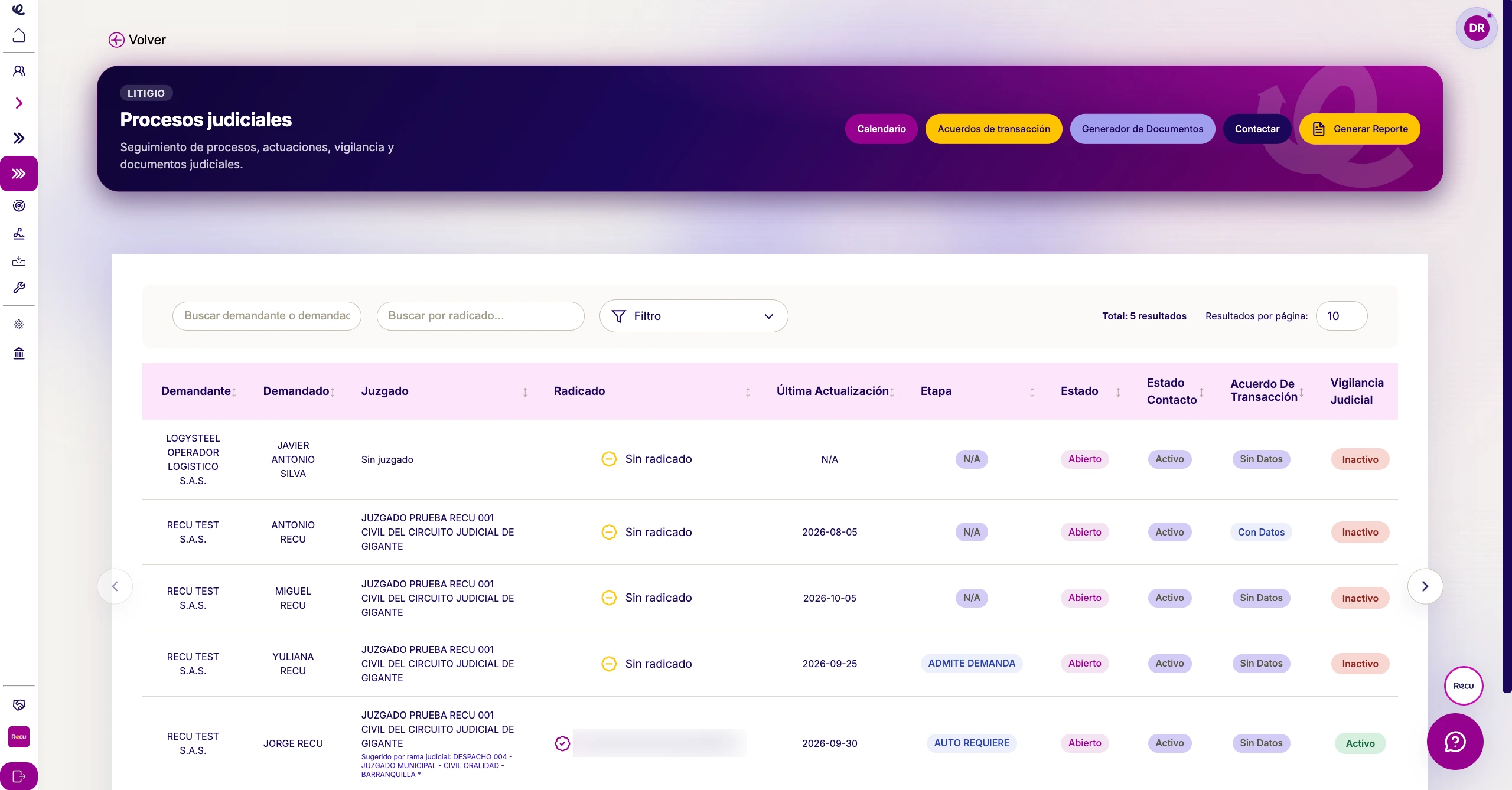Screen dimensions: 1512x790
Task: Open the Calendario button
Action: click(x=881, y=129)
